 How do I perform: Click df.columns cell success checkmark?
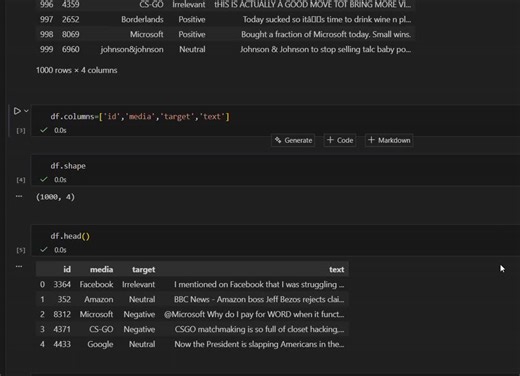click(44, 130)
